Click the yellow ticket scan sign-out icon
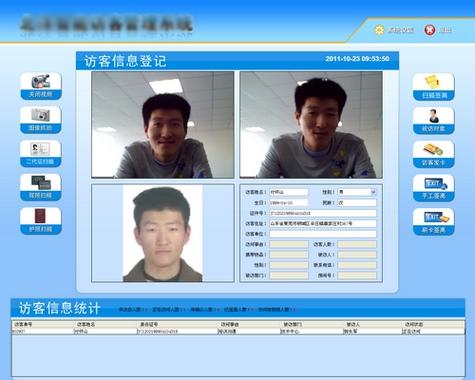Screen dimensions: 475x380 coord(433,87)
